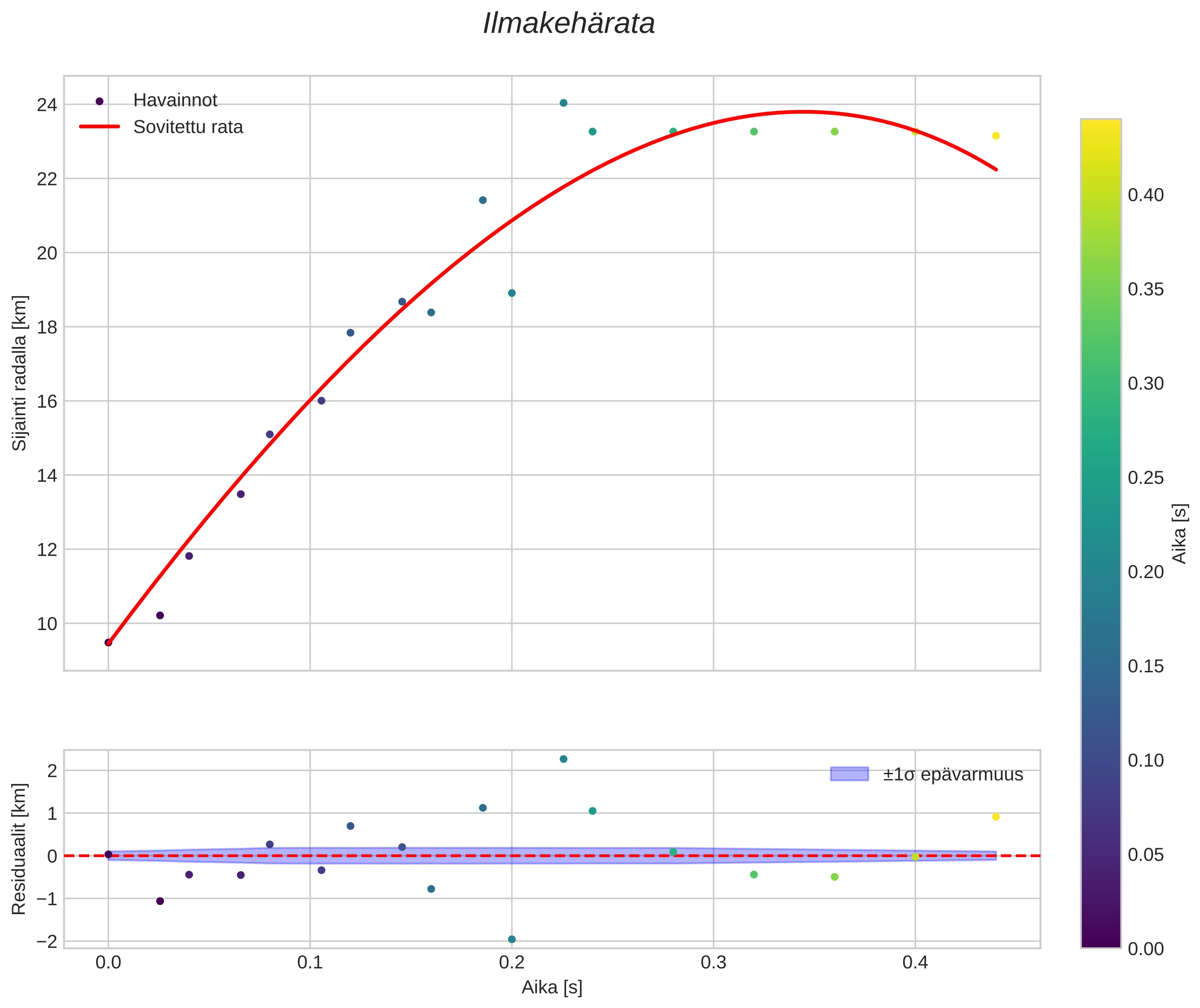The image size is (1200, 1008).
Task: Click the lowest residual point near −2
Action: pos(512,939)
